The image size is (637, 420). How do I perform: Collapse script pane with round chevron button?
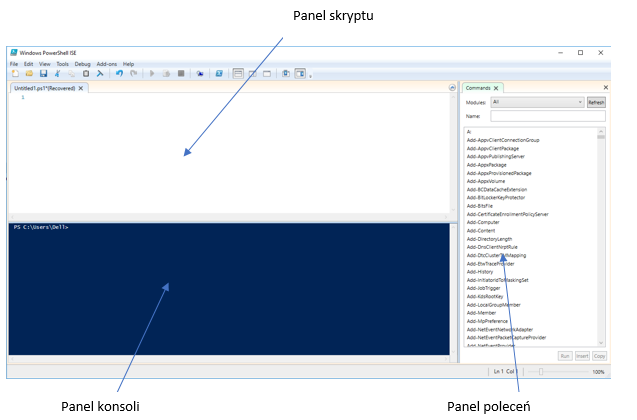click(452, 88)
